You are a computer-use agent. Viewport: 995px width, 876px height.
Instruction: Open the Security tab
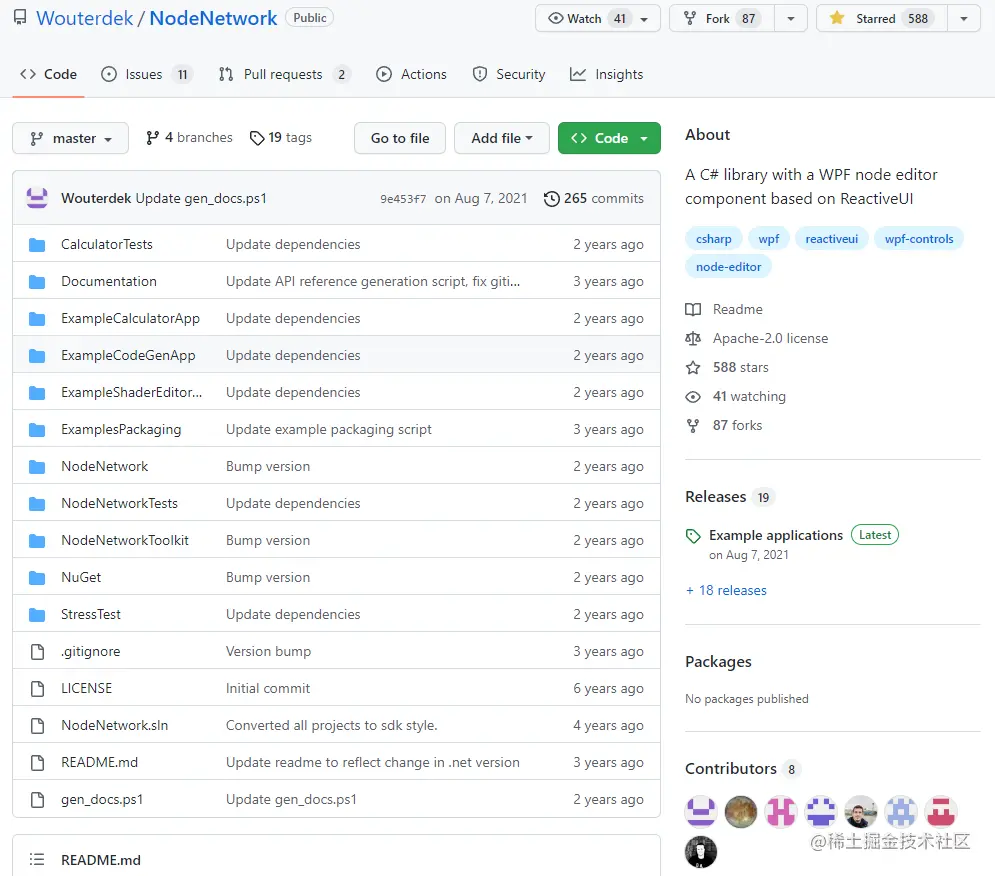tap(508, 74)
